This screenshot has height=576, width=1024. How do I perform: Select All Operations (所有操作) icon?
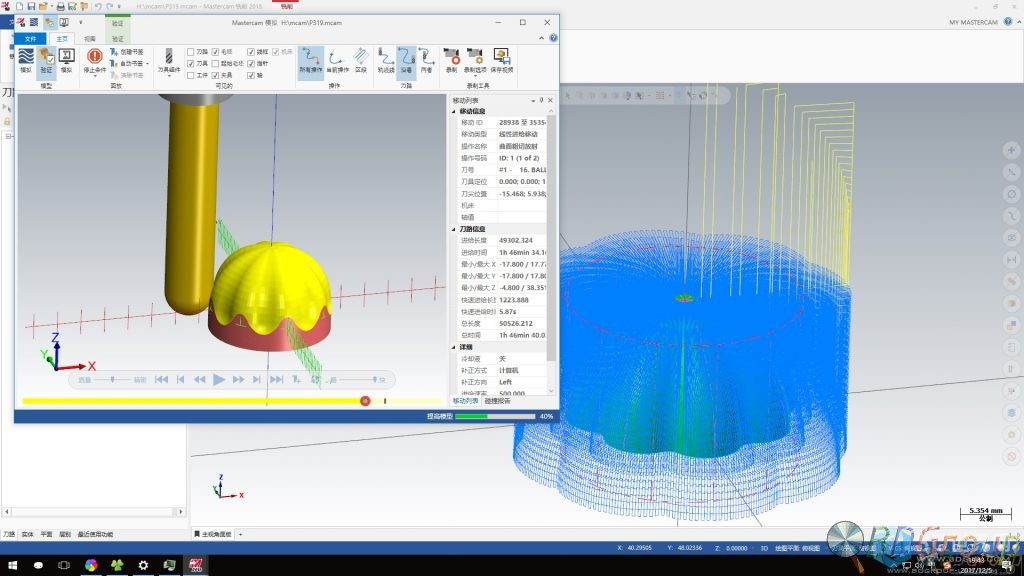pyautogui.click(x=311, y=61)
